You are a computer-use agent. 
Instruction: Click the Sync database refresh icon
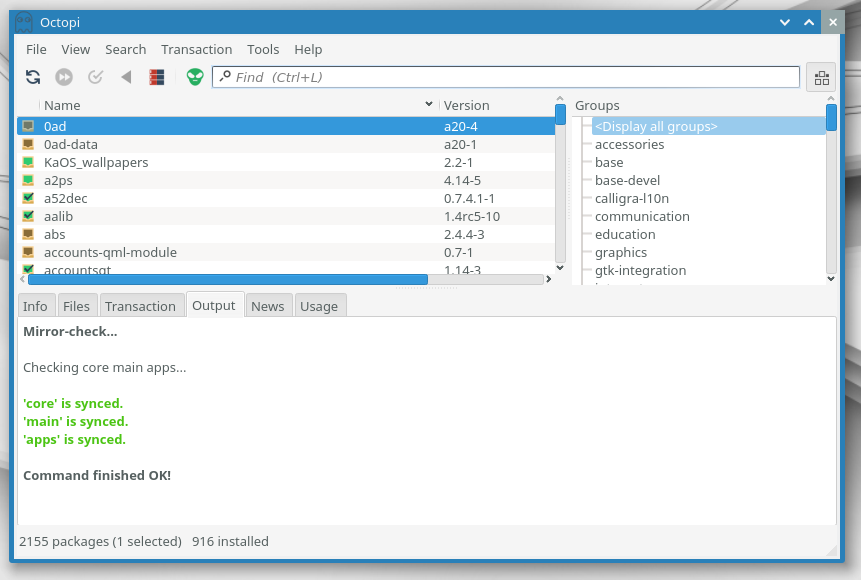coord(33,77)
